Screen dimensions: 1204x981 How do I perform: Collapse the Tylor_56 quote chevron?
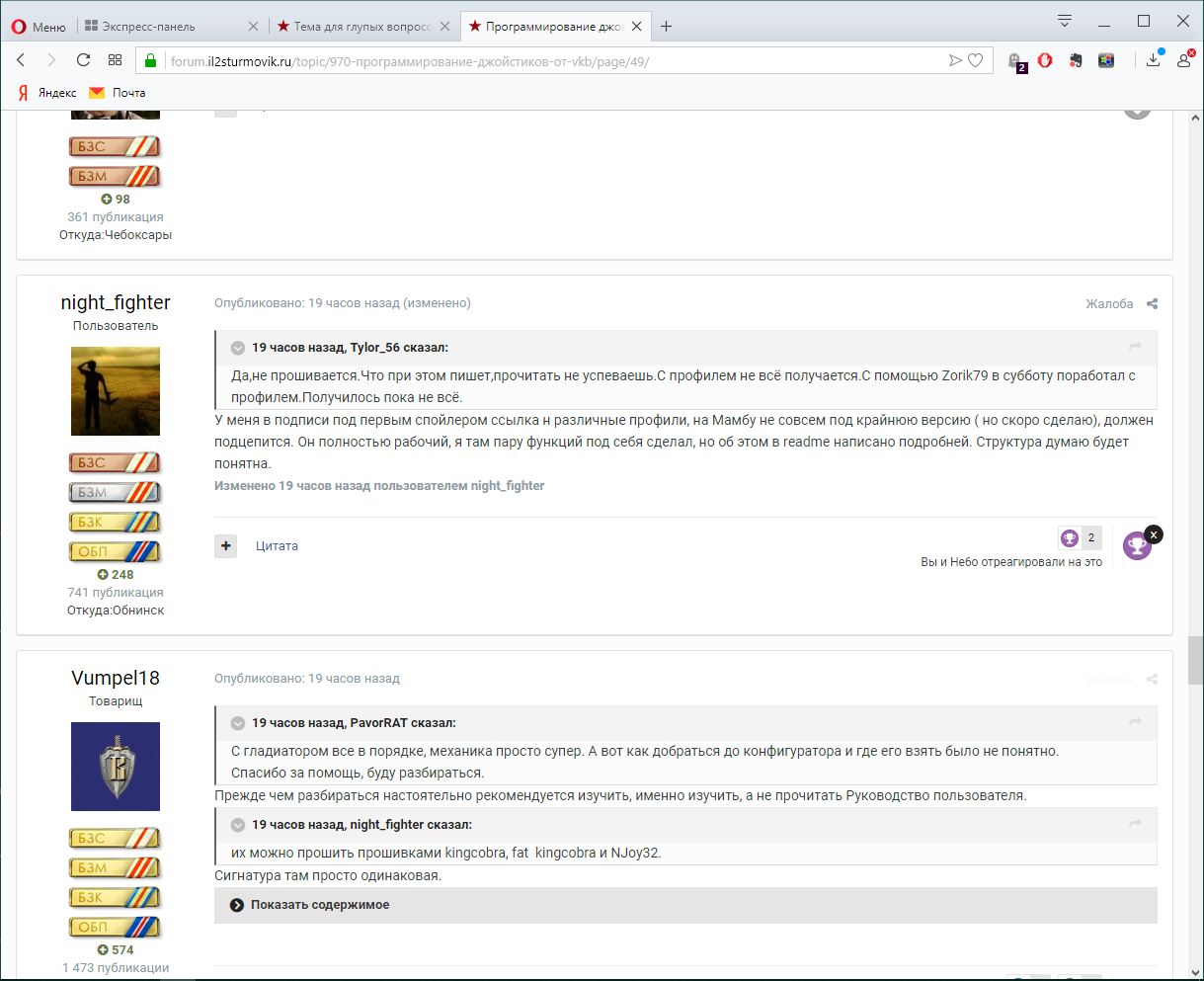pos(238,348)
